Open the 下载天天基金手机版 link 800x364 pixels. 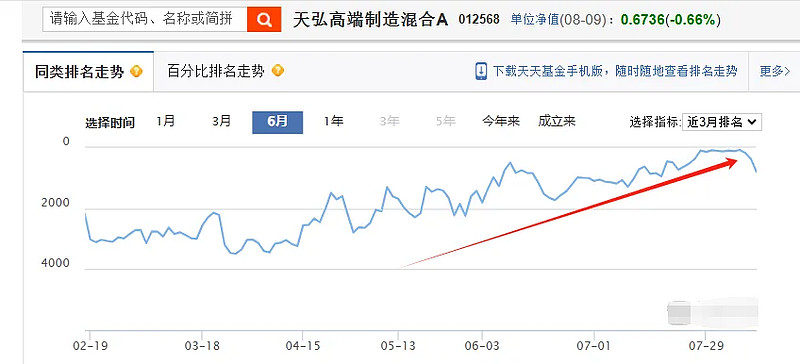coord(615,71)
